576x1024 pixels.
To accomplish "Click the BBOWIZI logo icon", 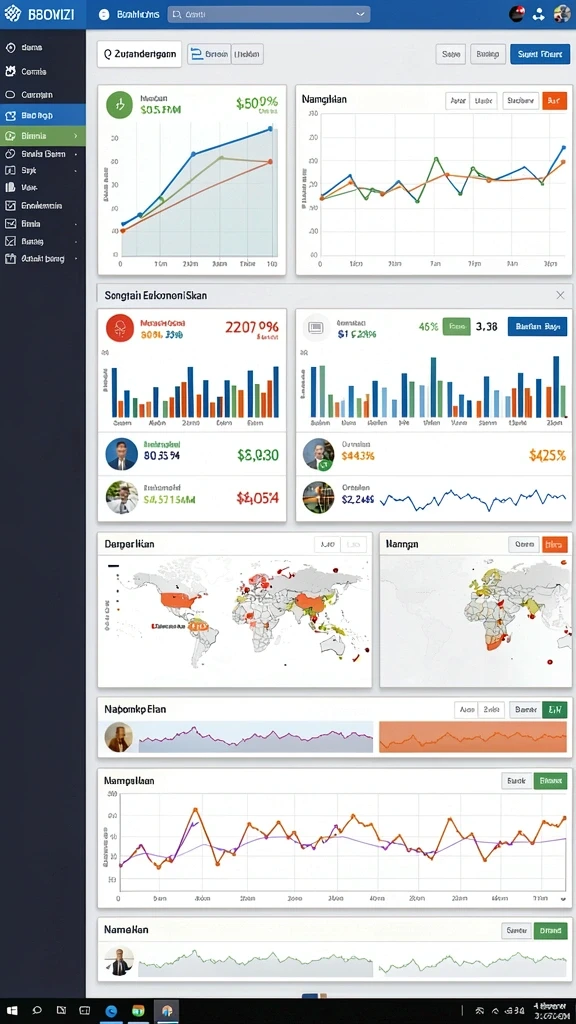I will pos(12,14).
